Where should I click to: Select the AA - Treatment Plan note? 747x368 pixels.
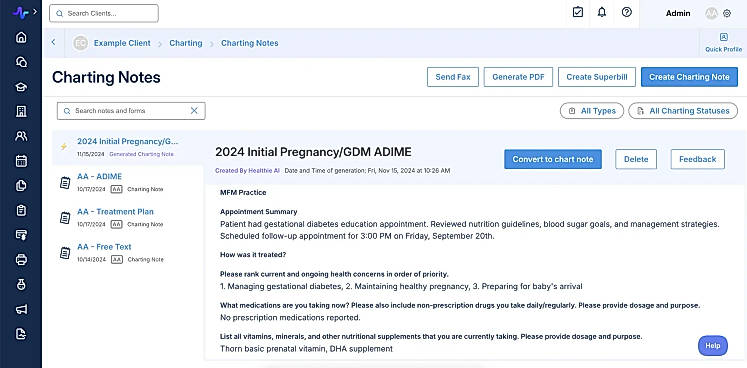click(128, 218)
